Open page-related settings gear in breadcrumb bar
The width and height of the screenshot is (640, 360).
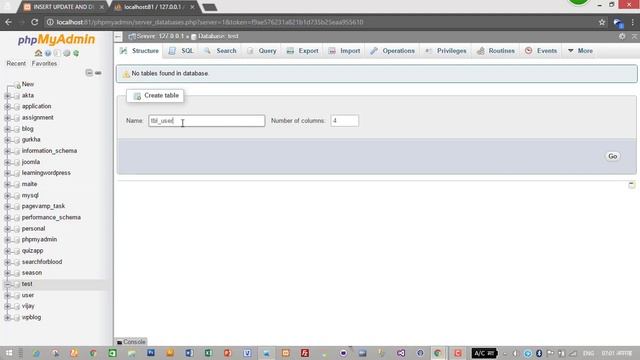click(x=622, y=36)
